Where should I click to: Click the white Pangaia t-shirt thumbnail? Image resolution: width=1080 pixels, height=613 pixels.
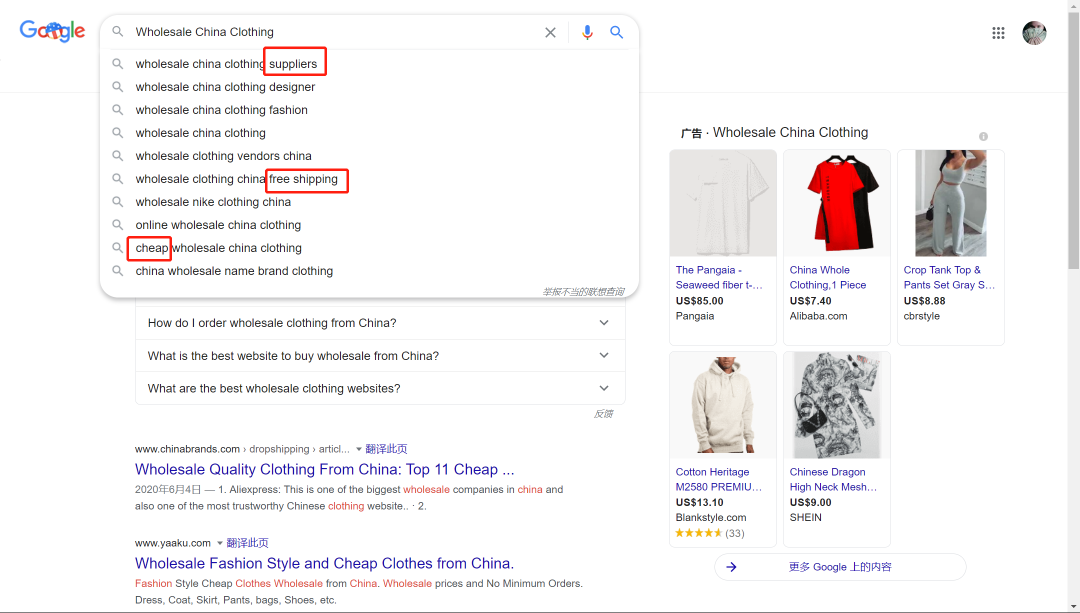click(x=723, y=203)
